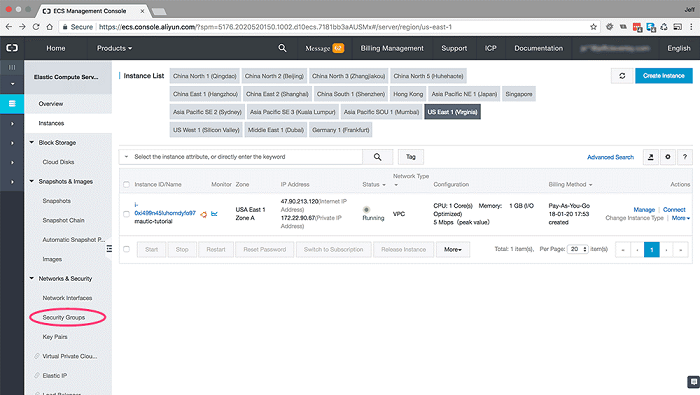The image size is (700, 395).
Task: Click the Release Instance button
Action: point(404,249)
